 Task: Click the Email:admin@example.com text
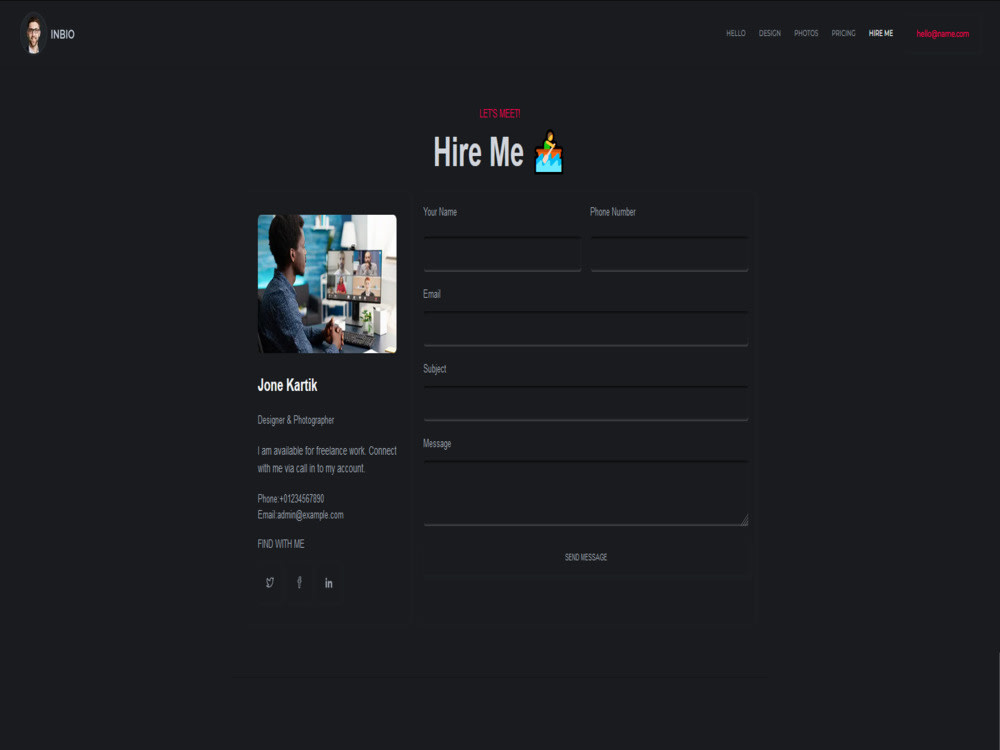coord(300,515)
